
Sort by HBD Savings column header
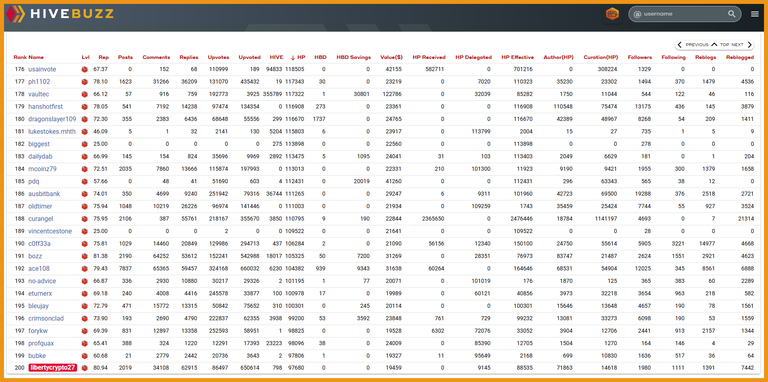[x=354, y=57]
